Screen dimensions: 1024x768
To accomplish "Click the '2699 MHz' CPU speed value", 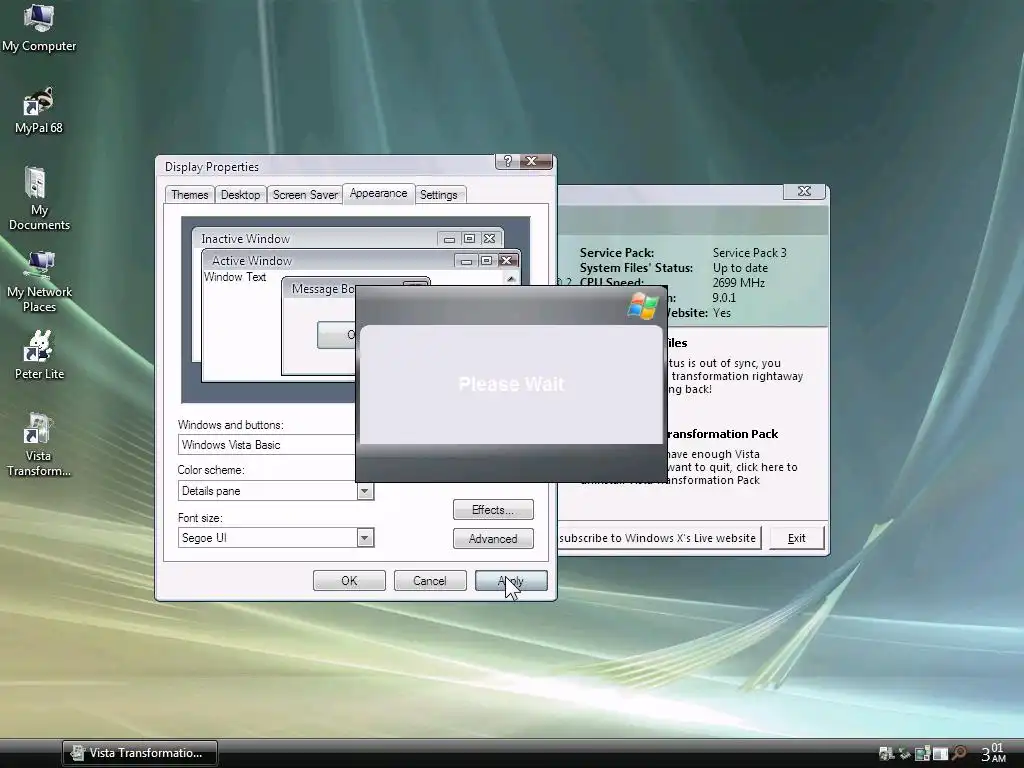I will tap(738, 283).
